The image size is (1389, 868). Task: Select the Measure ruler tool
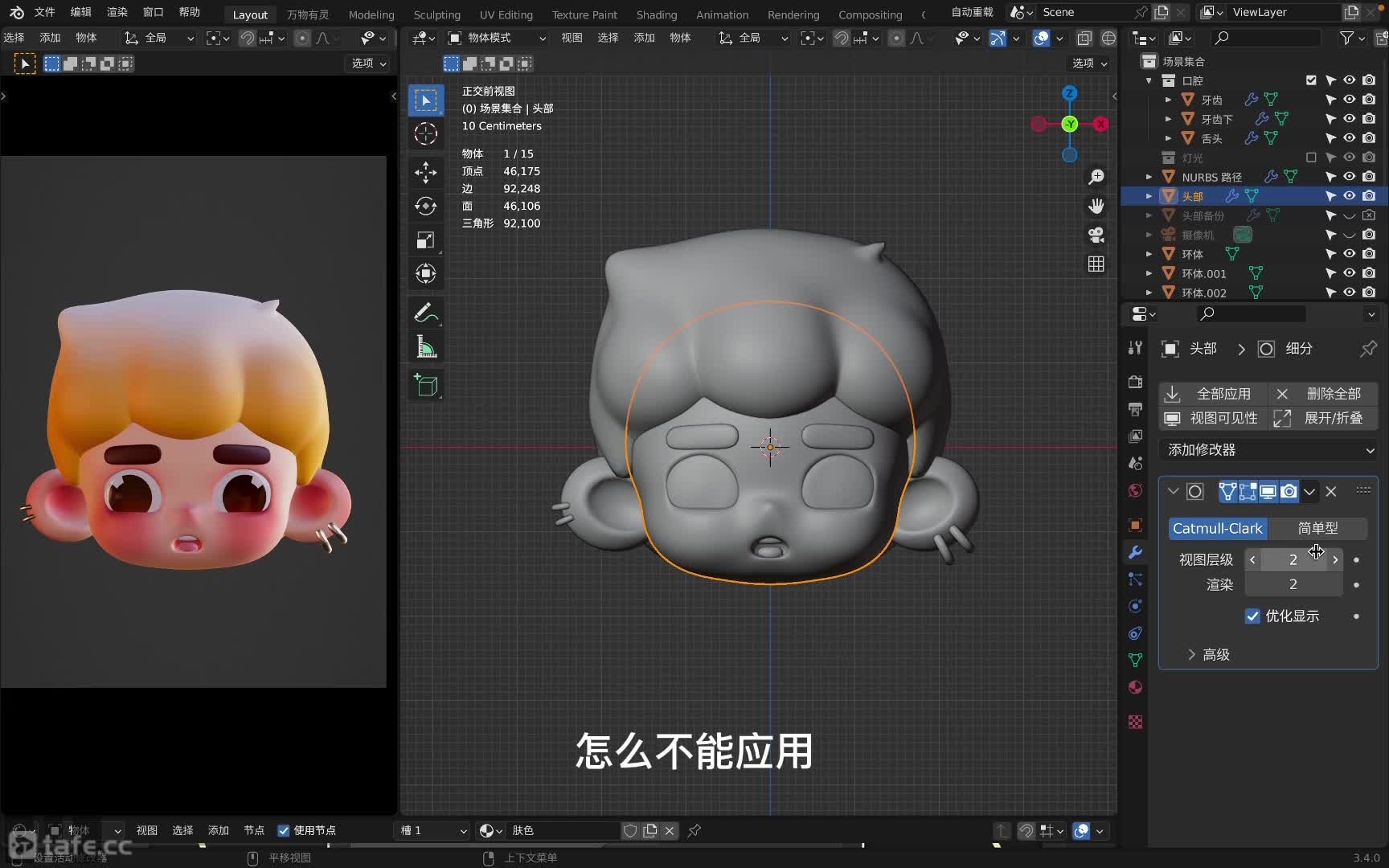click(x=426, y=347)
